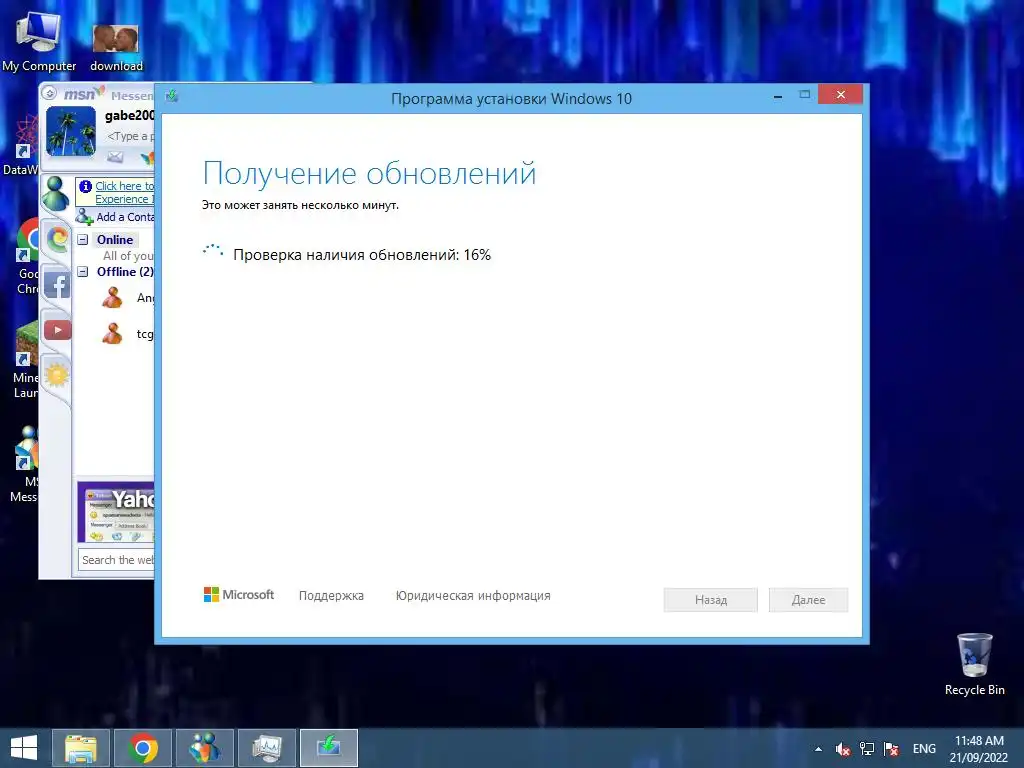Open the network tray icon
Screen dimensions: 1024x768
click(x=867, y=749)
